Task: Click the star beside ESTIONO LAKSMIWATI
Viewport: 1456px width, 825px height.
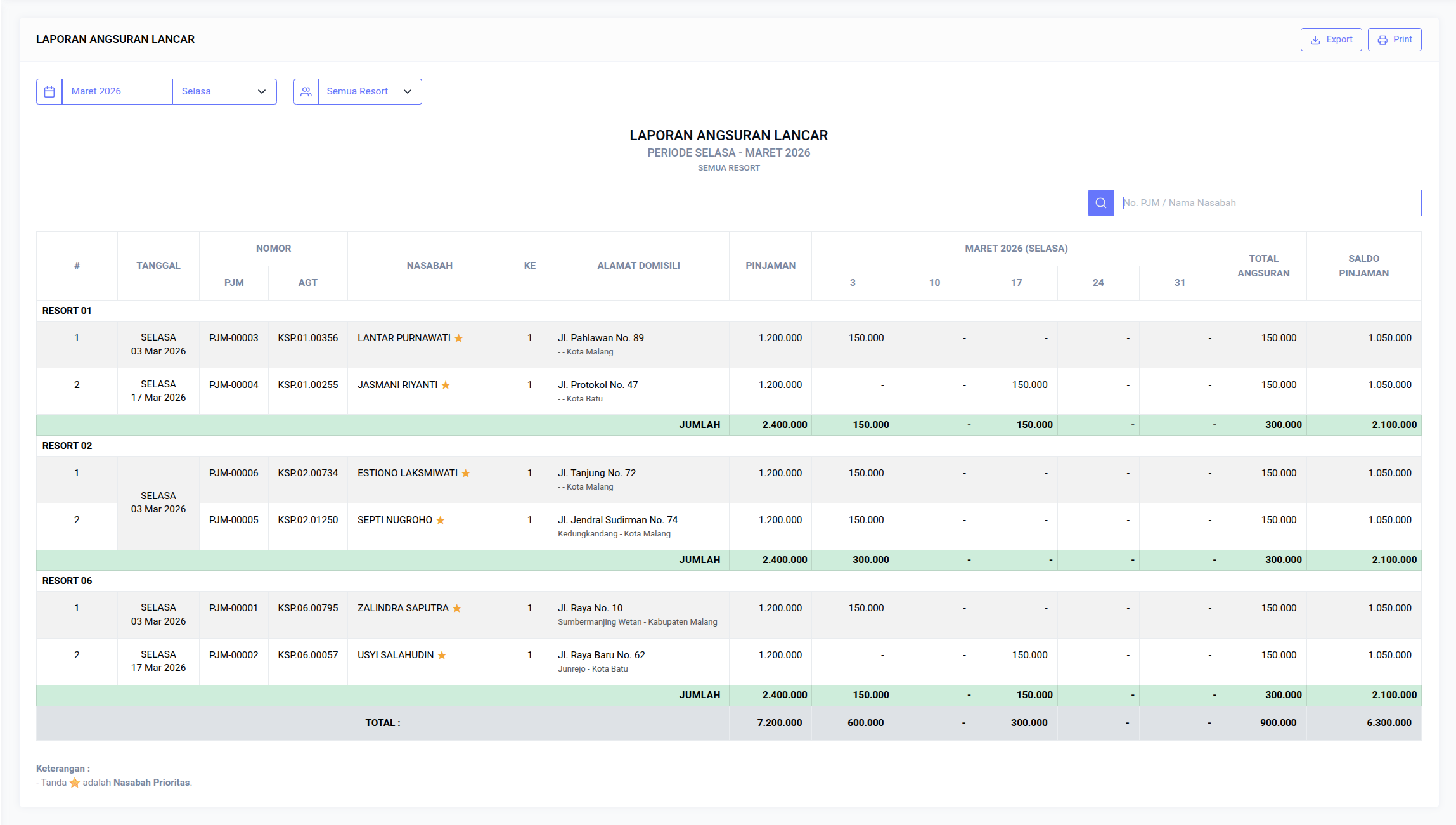Action: [466, 473]
